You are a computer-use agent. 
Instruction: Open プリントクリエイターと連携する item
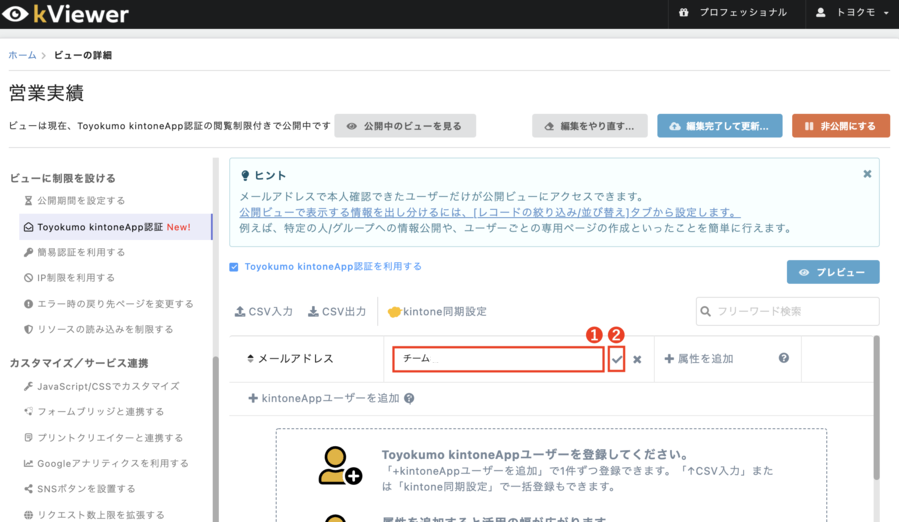point(103,437)
